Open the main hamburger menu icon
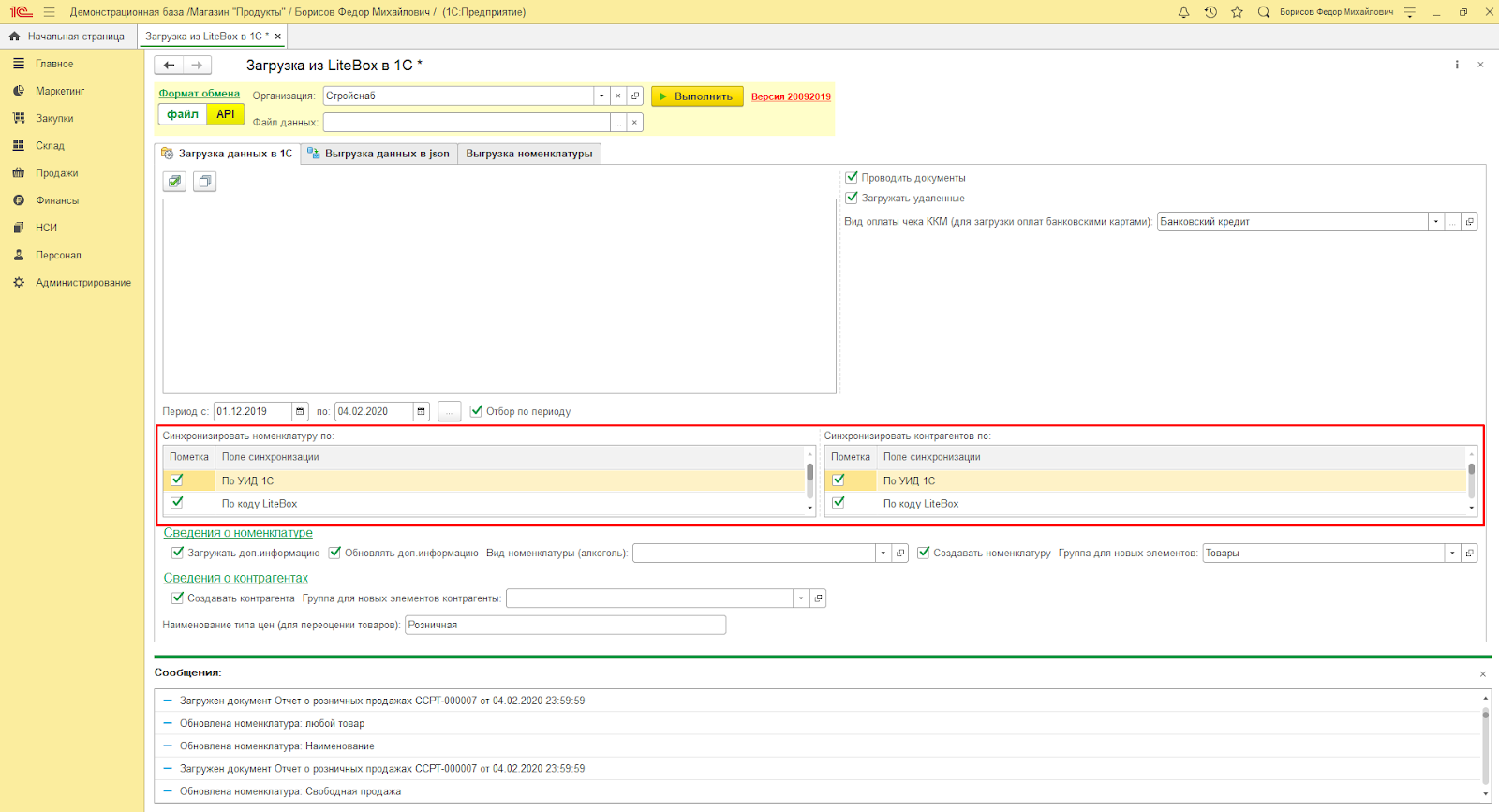The image size is (1499, 812). point(49,12)
